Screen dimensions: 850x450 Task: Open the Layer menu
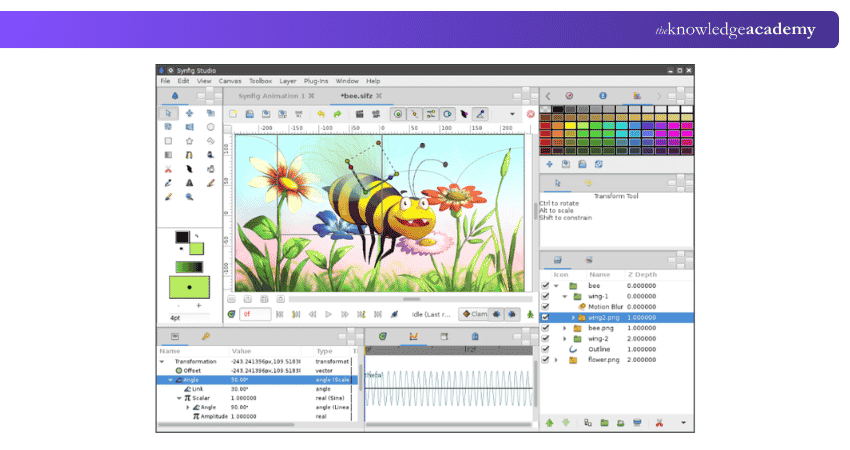click(x=288, y=81)
